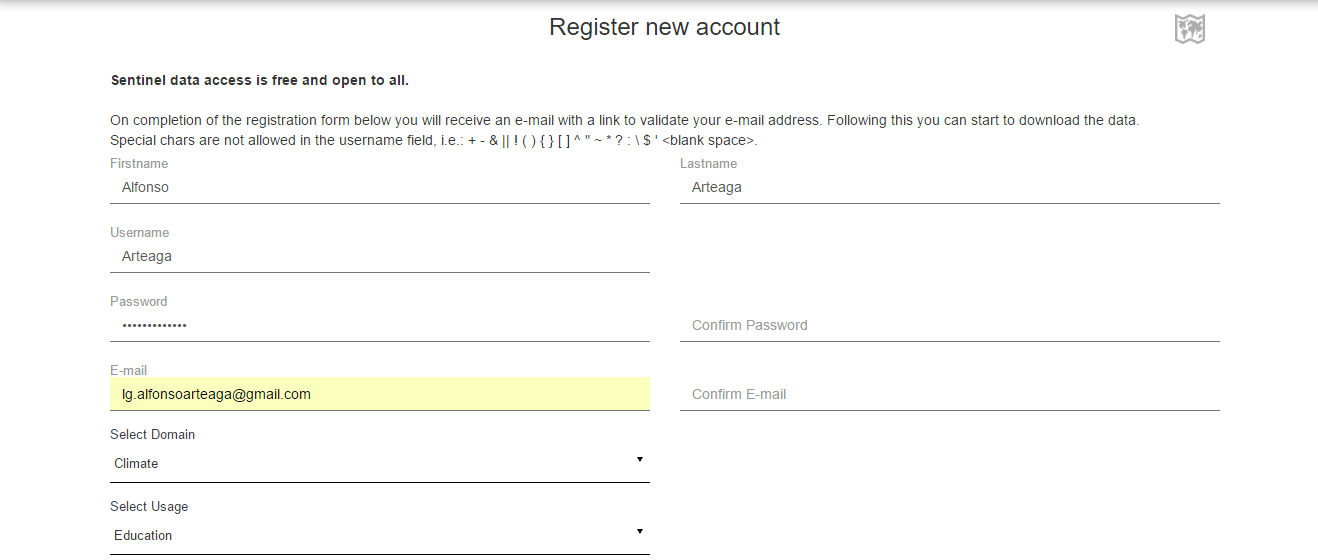Image resolution: width=1318 pixels, height=560 pixels.
Task: Focus the Username input field
Action: (x=380, y=256)
